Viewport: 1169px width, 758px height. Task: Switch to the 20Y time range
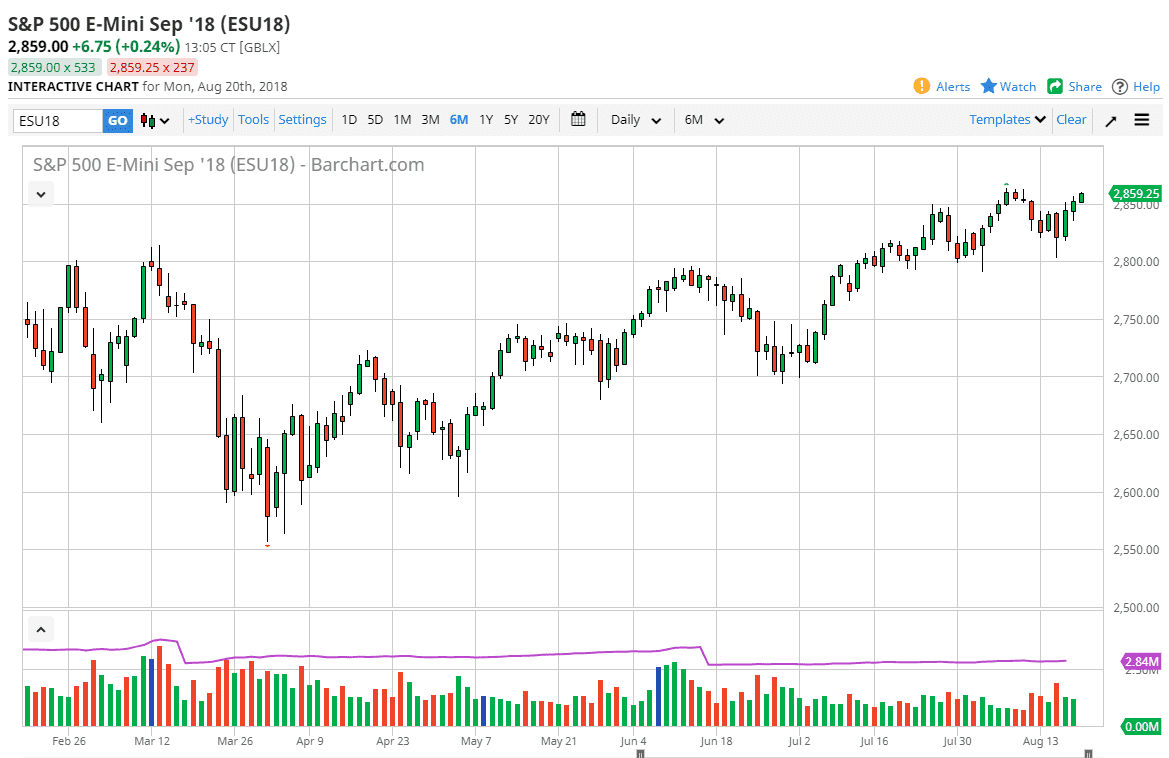coord(538,120)
